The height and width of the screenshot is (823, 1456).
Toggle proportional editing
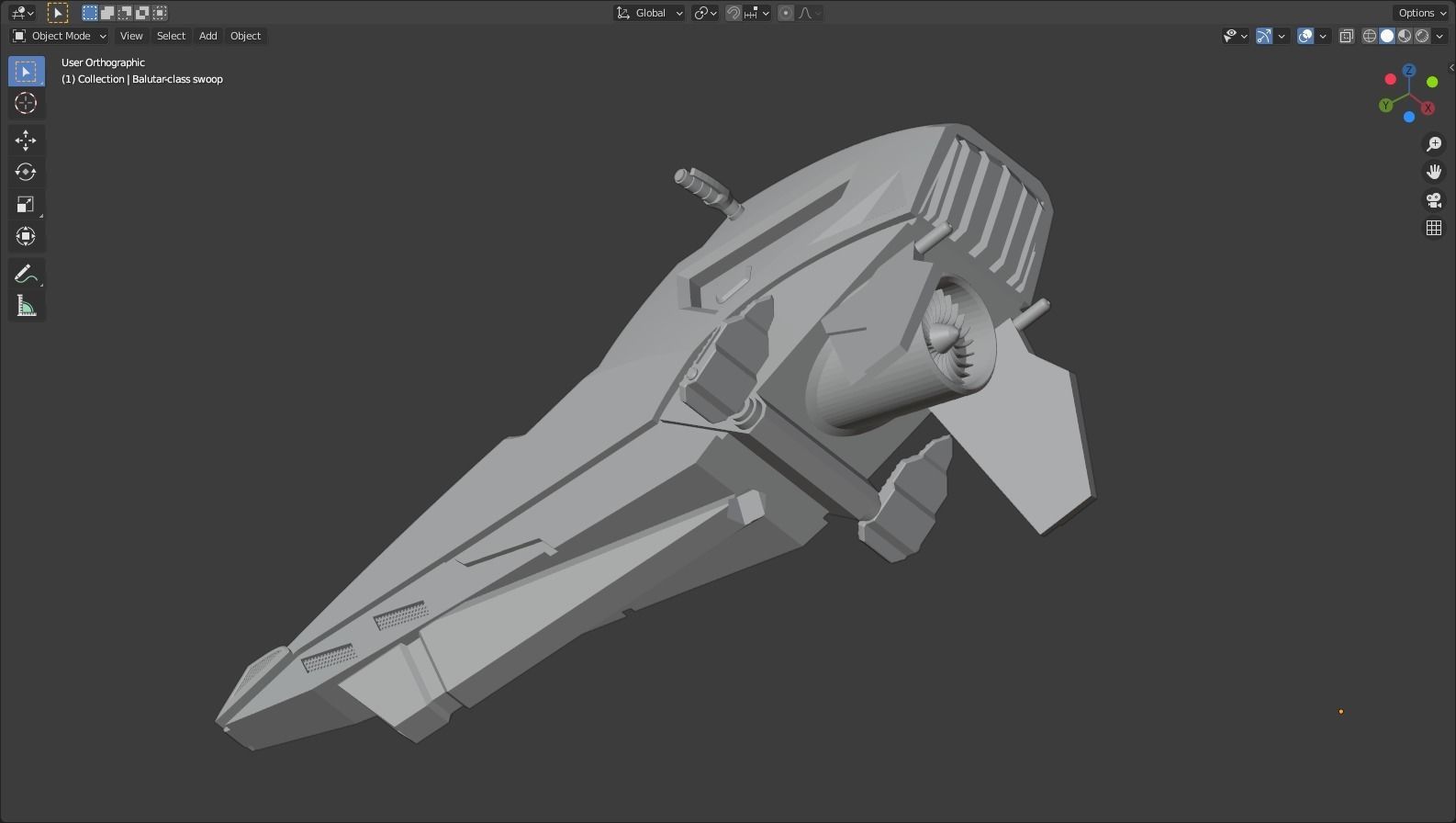click(x=786, y=13)
